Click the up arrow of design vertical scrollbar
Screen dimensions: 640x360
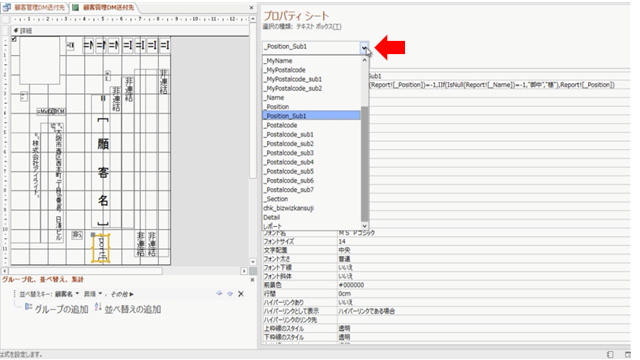pos(253,19)
